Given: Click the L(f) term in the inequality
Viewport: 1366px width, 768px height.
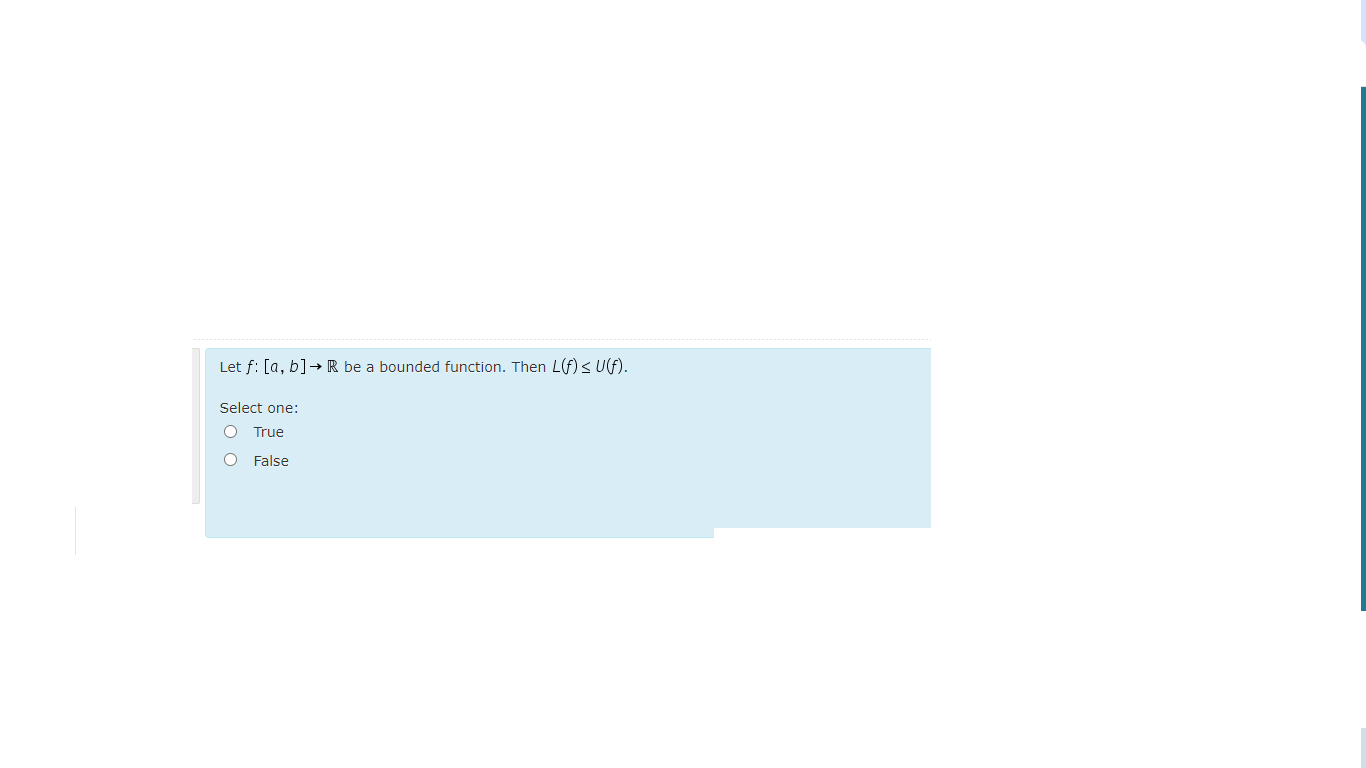Looking at the screenshot, I should tap(564, 367).
